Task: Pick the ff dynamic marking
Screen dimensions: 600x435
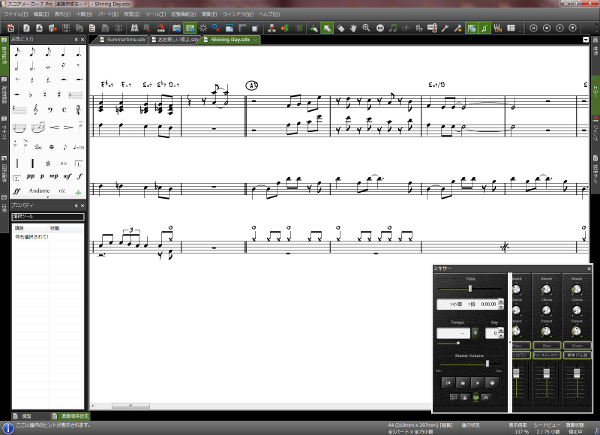Action: point(16,191)
